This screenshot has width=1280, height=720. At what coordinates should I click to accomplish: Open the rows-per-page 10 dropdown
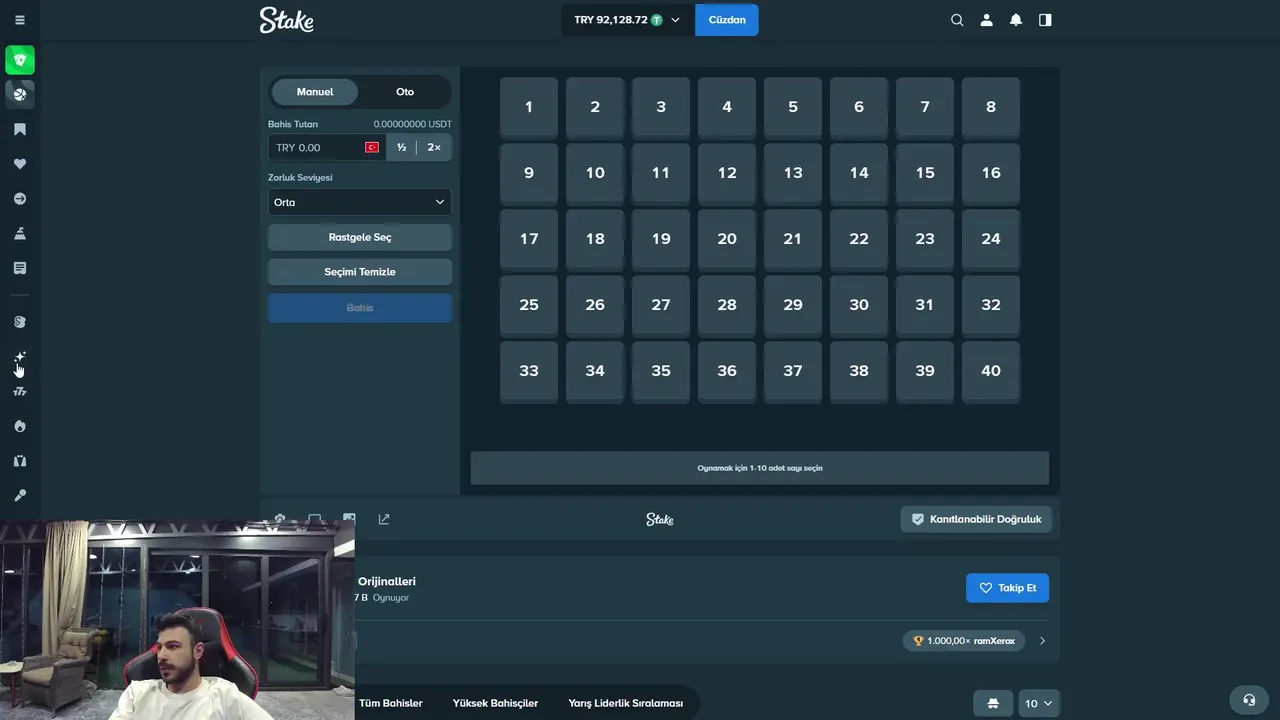pyautogui.click(x=1039, y=703)
